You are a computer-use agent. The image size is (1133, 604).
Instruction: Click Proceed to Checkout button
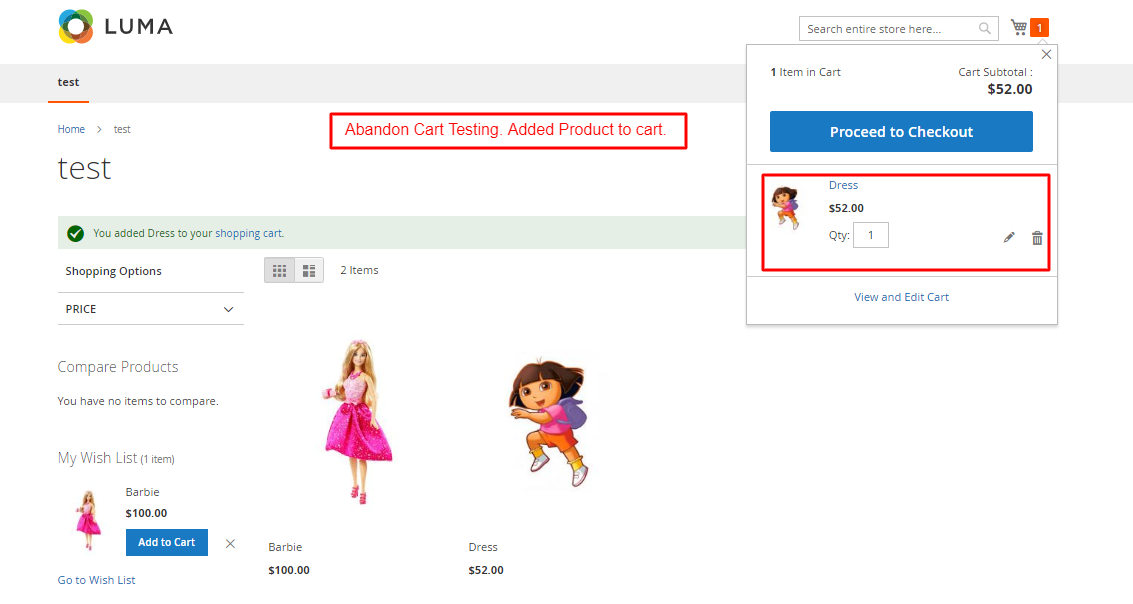tap(901, 131)
